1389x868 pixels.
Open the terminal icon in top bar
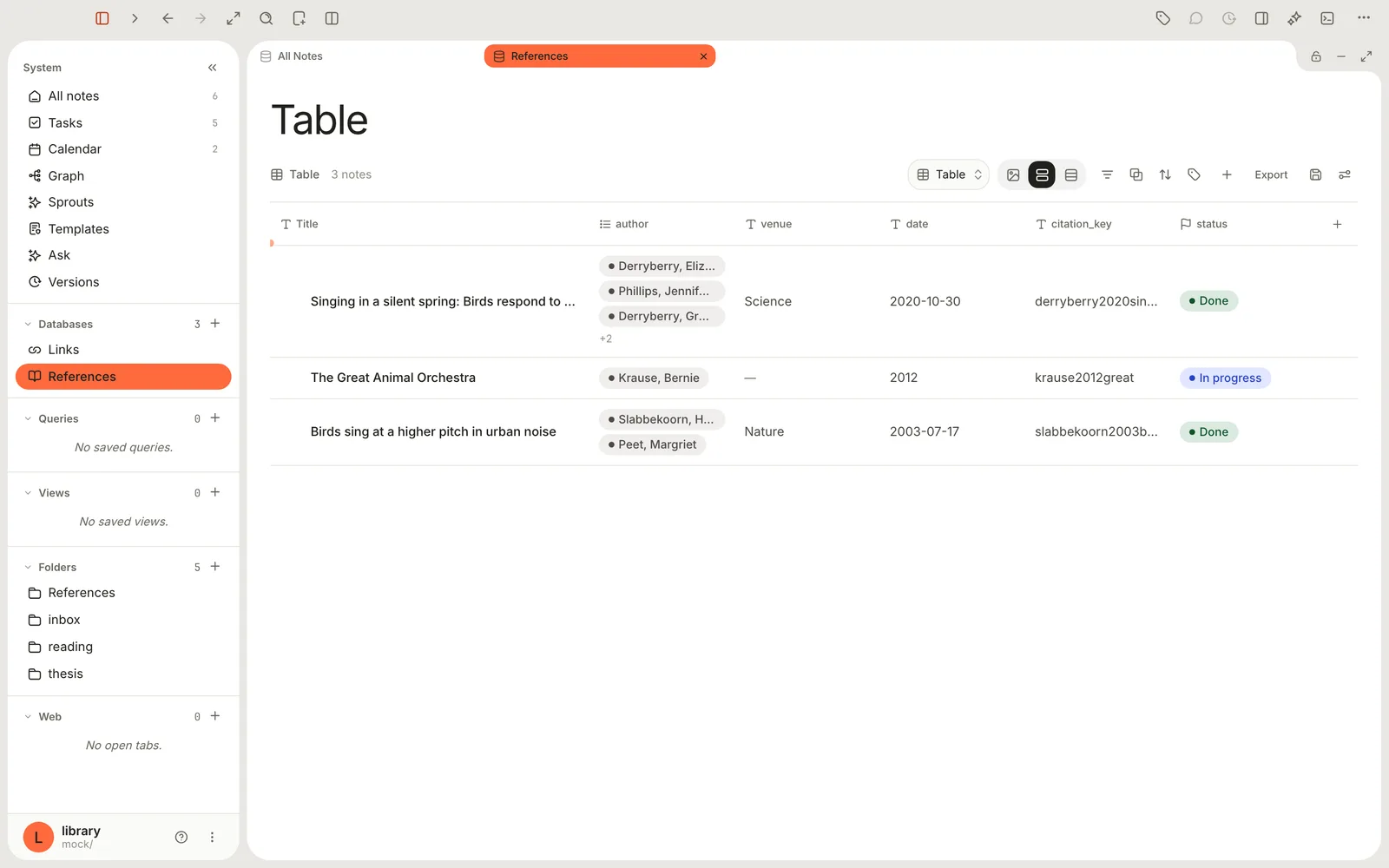[1327, 18]
